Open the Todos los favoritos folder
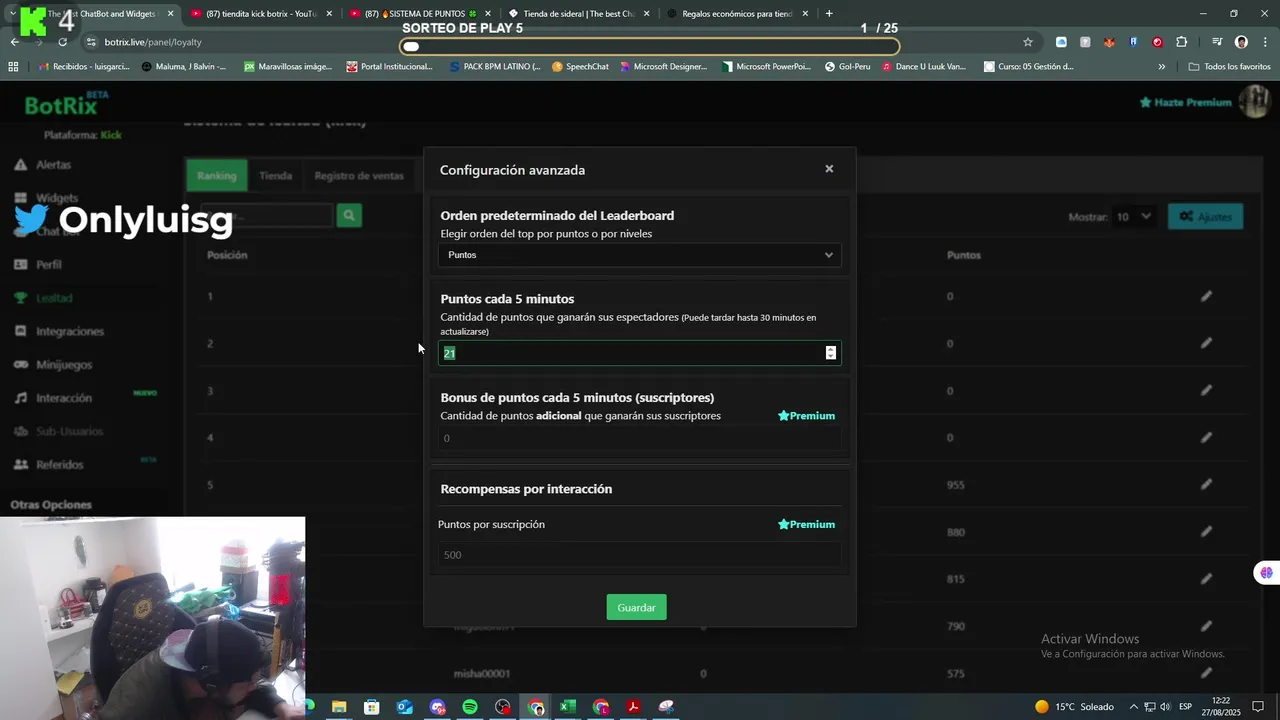1280x720 pixels. coord(1230,67)
